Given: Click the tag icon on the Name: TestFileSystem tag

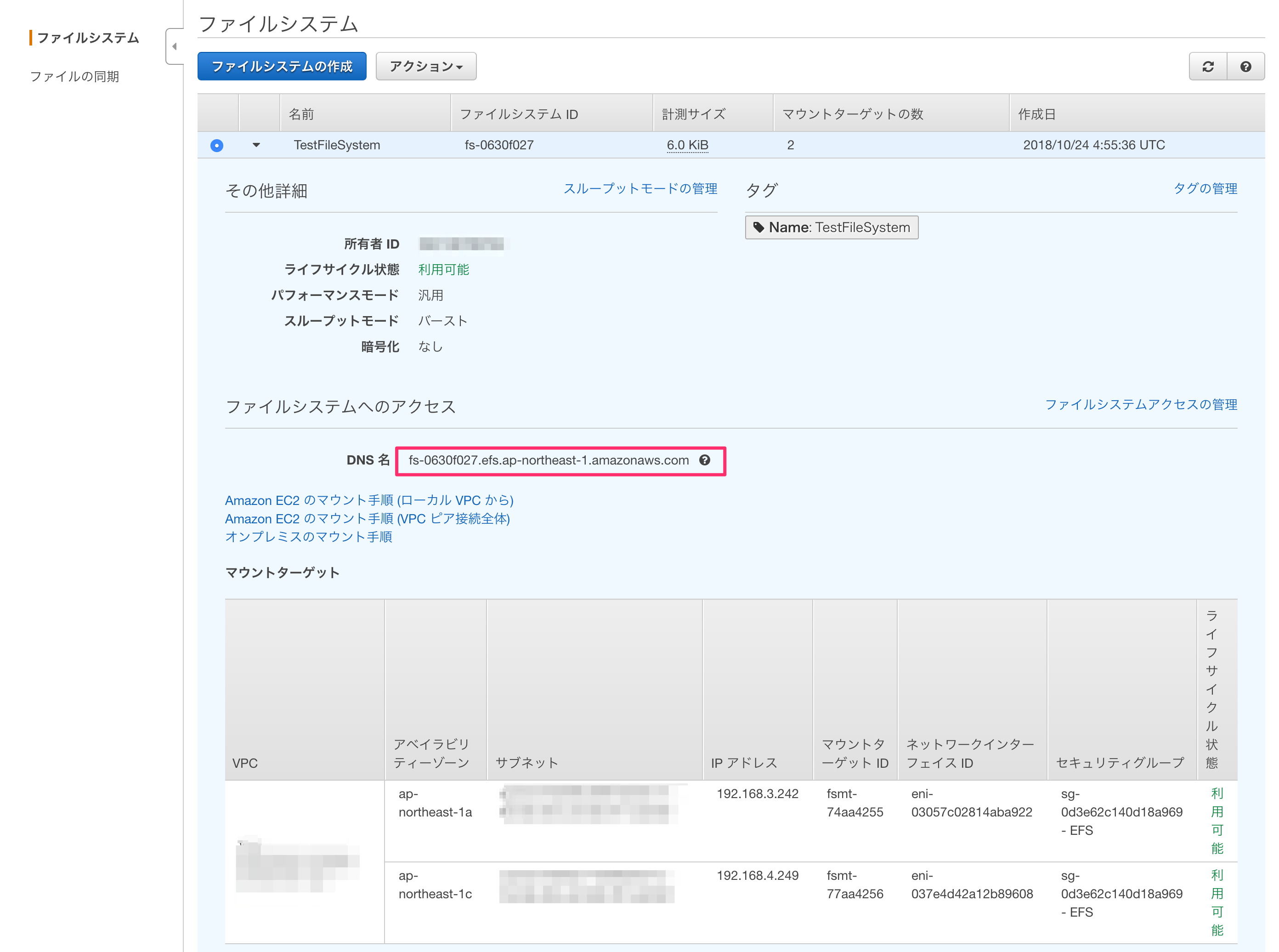Looking at the screenshot, I should click(760, 227).
